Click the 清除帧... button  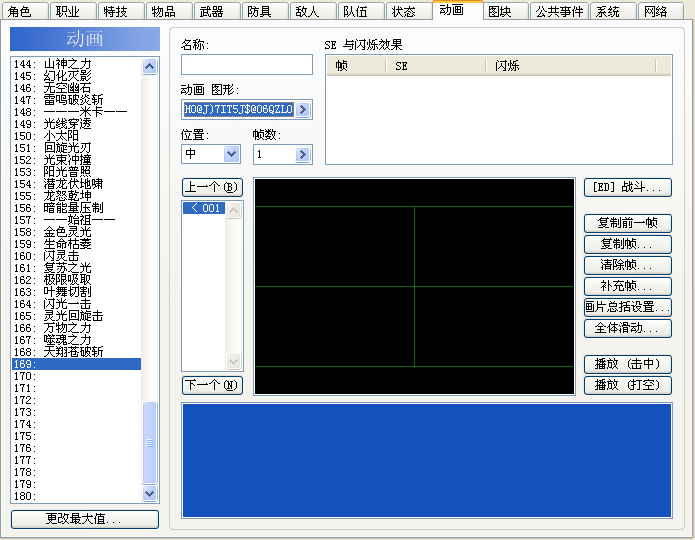coord(628,265)
